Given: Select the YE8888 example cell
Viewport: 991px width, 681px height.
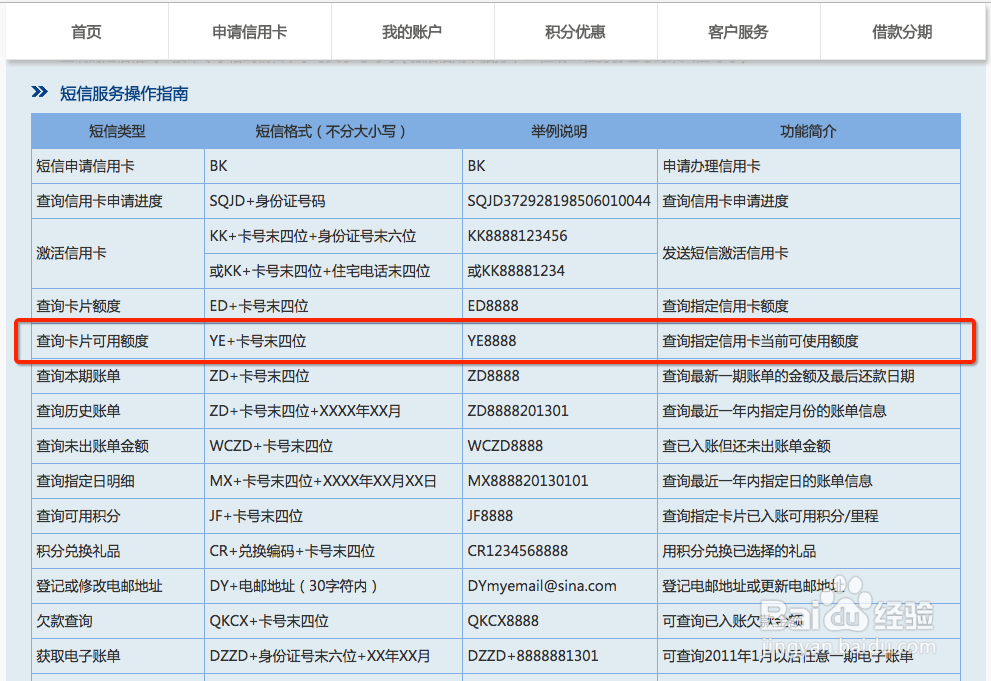Looking at the screenshot, I should (x=489, y=341).
